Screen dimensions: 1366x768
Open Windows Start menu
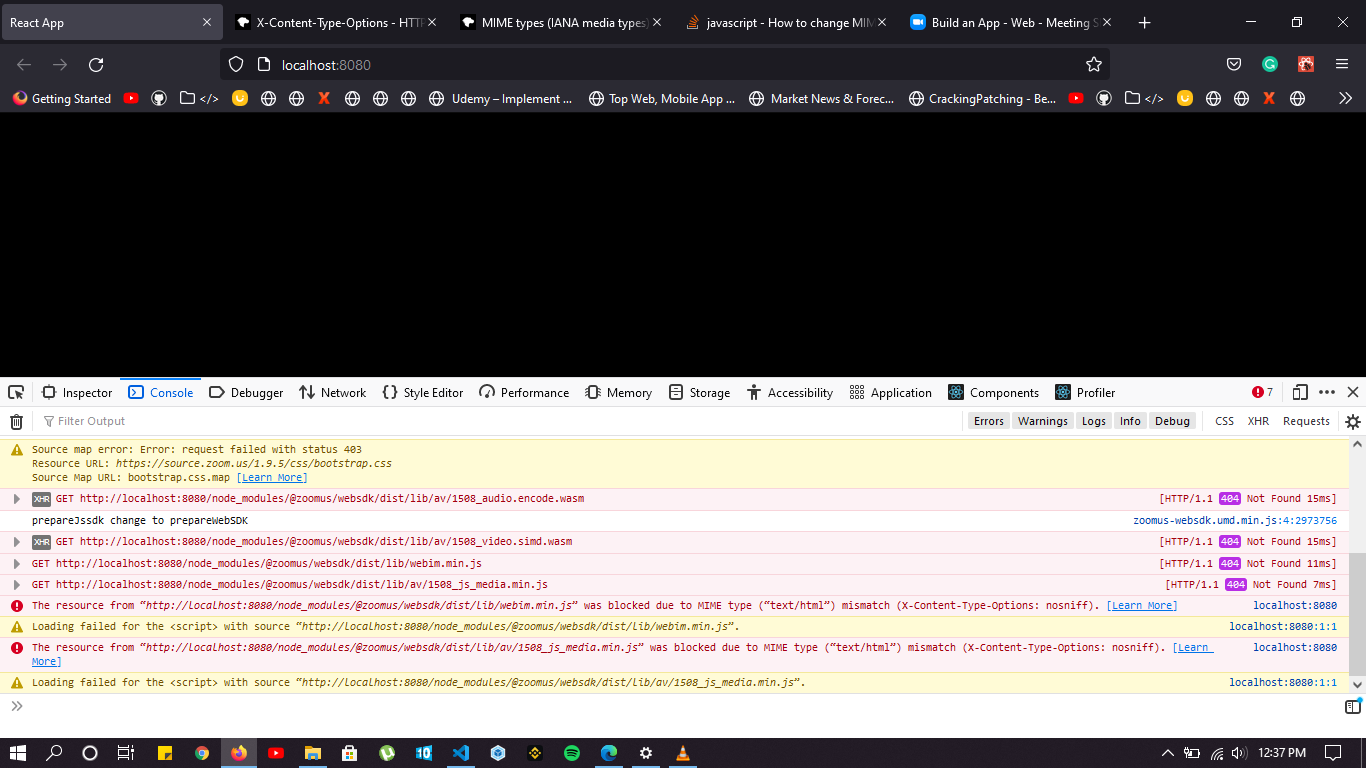click(x=18, y=752)
